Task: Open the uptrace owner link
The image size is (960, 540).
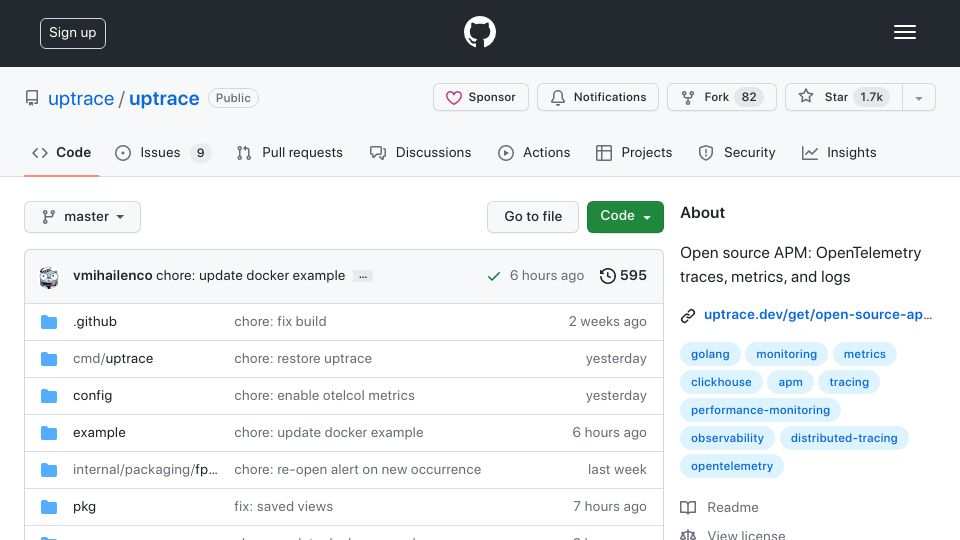Action: pos(81,99)
